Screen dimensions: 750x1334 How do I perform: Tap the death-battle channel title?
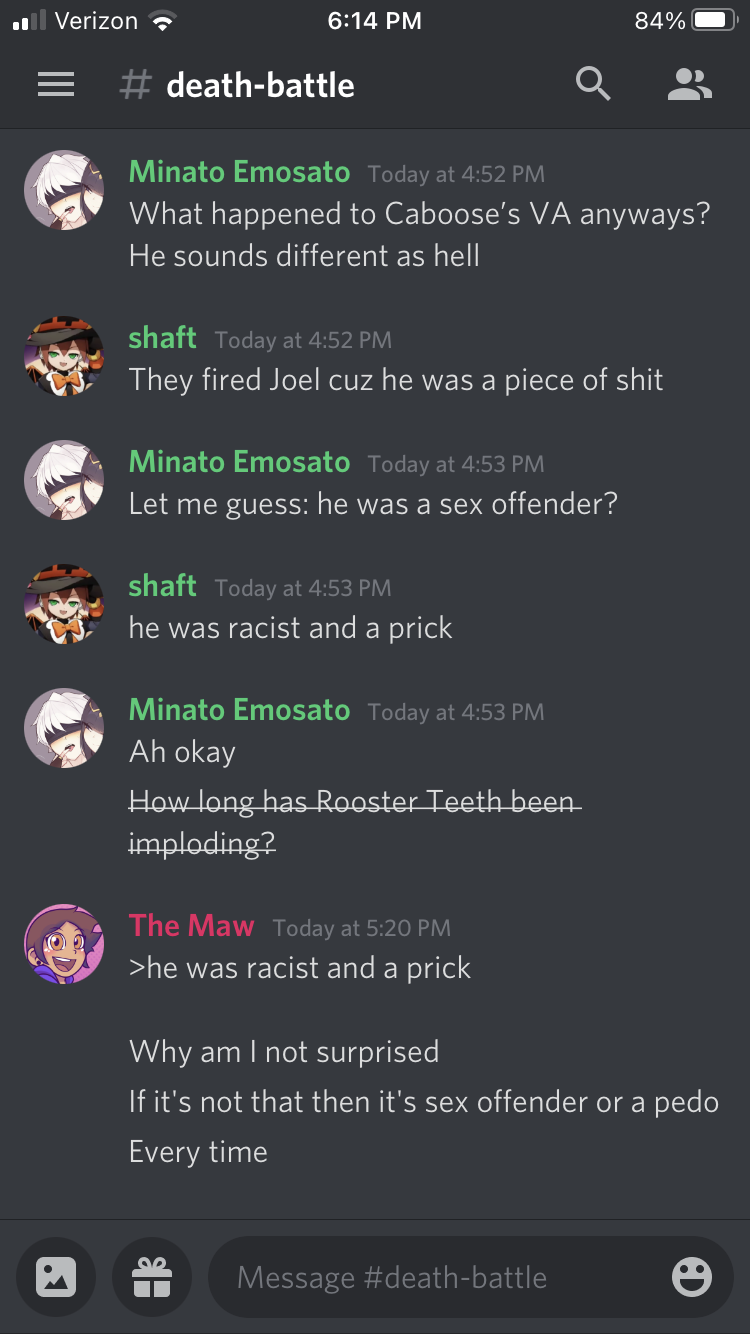tap(260, 85)
